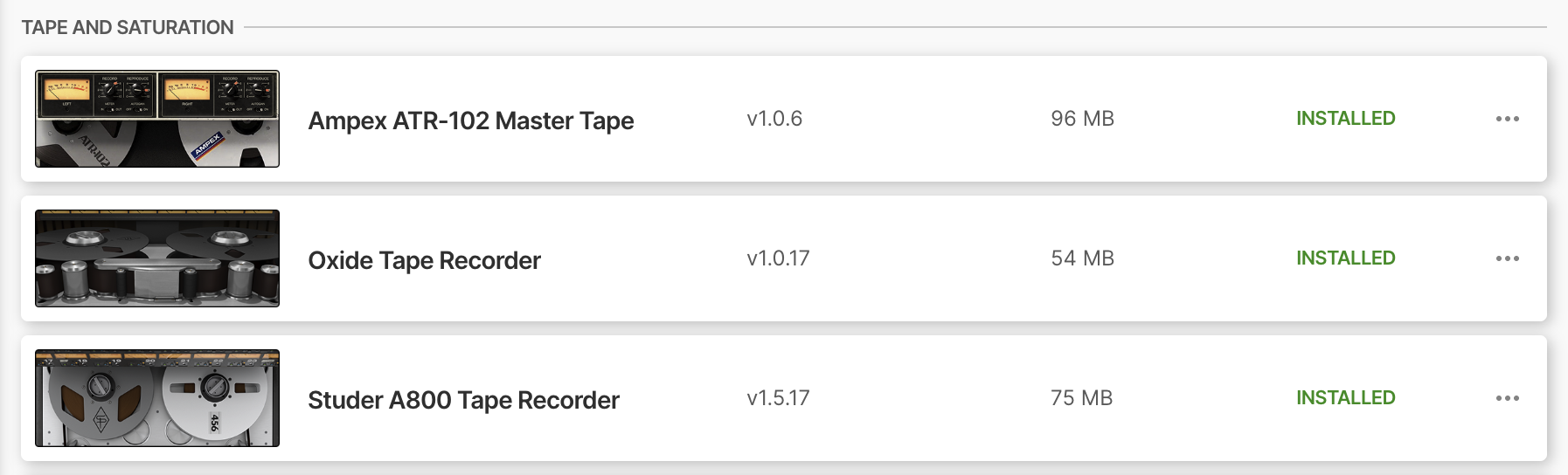
Task: Click the Ampex ATR-102 plugin thumbnail
Action: pos(157,119)
